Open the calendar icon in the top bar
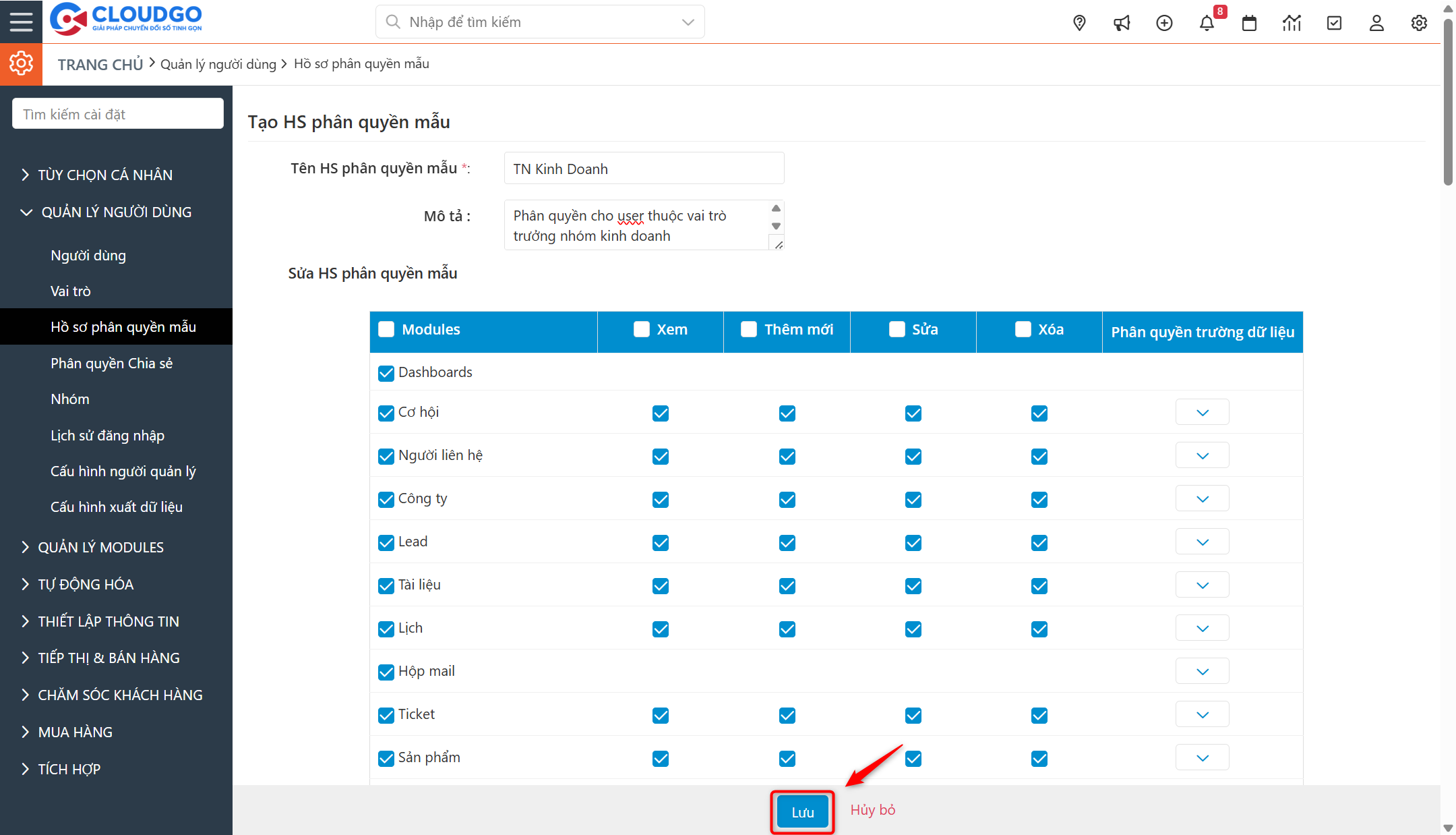This screenshot has width=1456, height=835. point(1249,22)
